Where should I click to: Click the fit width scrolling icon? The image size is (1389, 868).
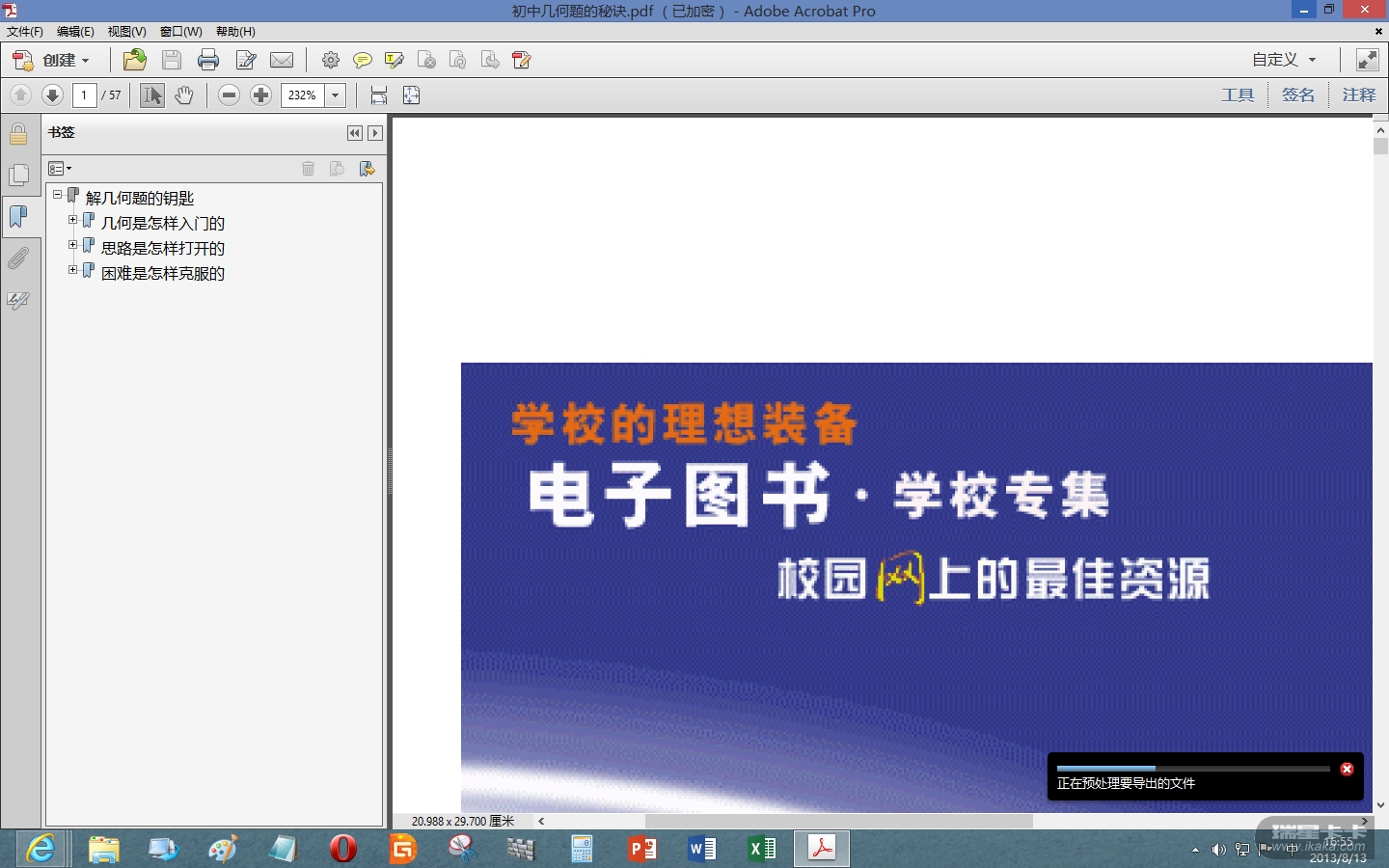coord(379,95)
